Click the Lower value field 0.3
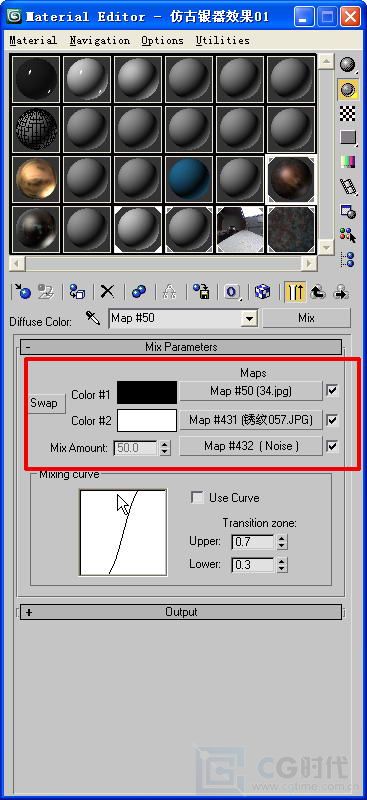The width and height of the screenshot is (367, 800). pyautogui.click(x=254, y=565)
